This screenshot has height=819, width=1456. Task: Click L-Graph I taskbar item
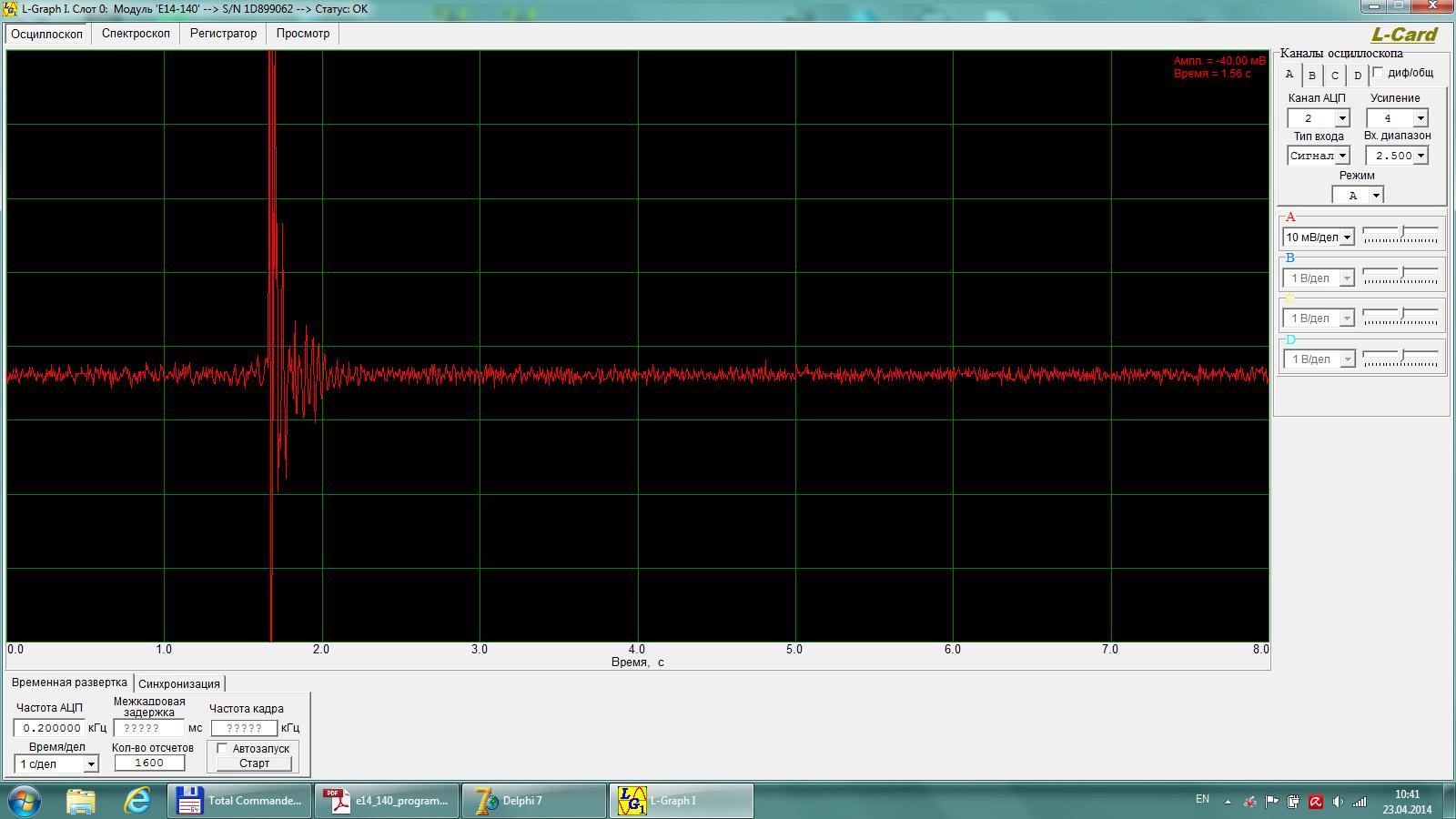coord(682,801)
